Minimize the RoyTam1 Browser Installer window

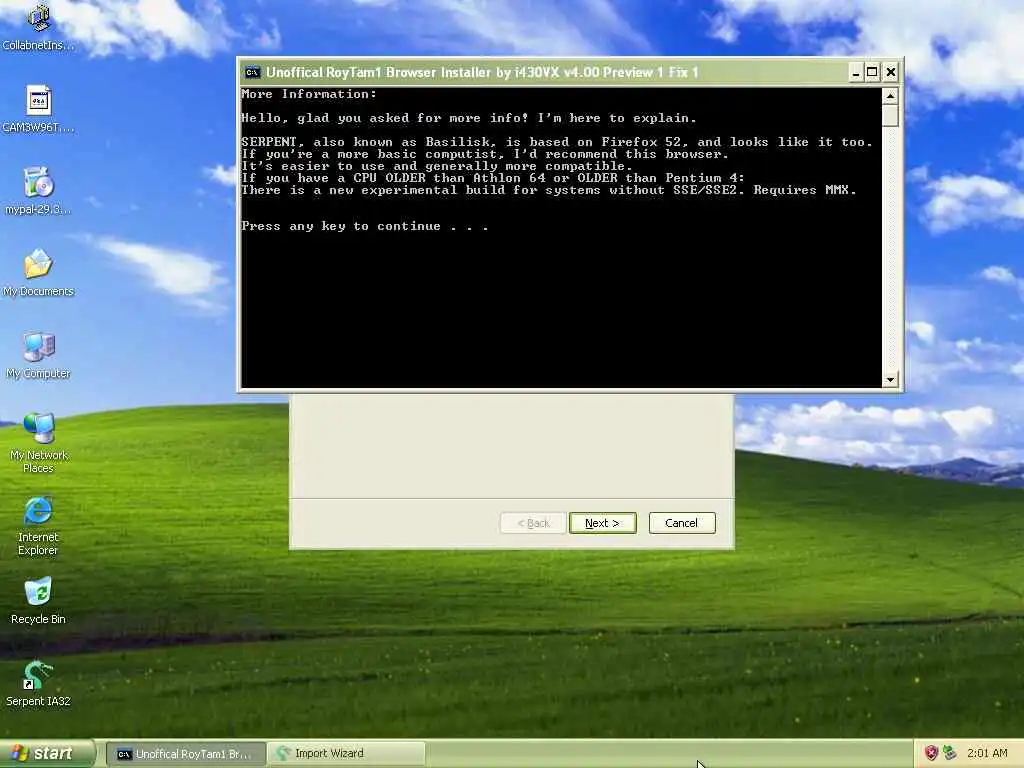856,72
